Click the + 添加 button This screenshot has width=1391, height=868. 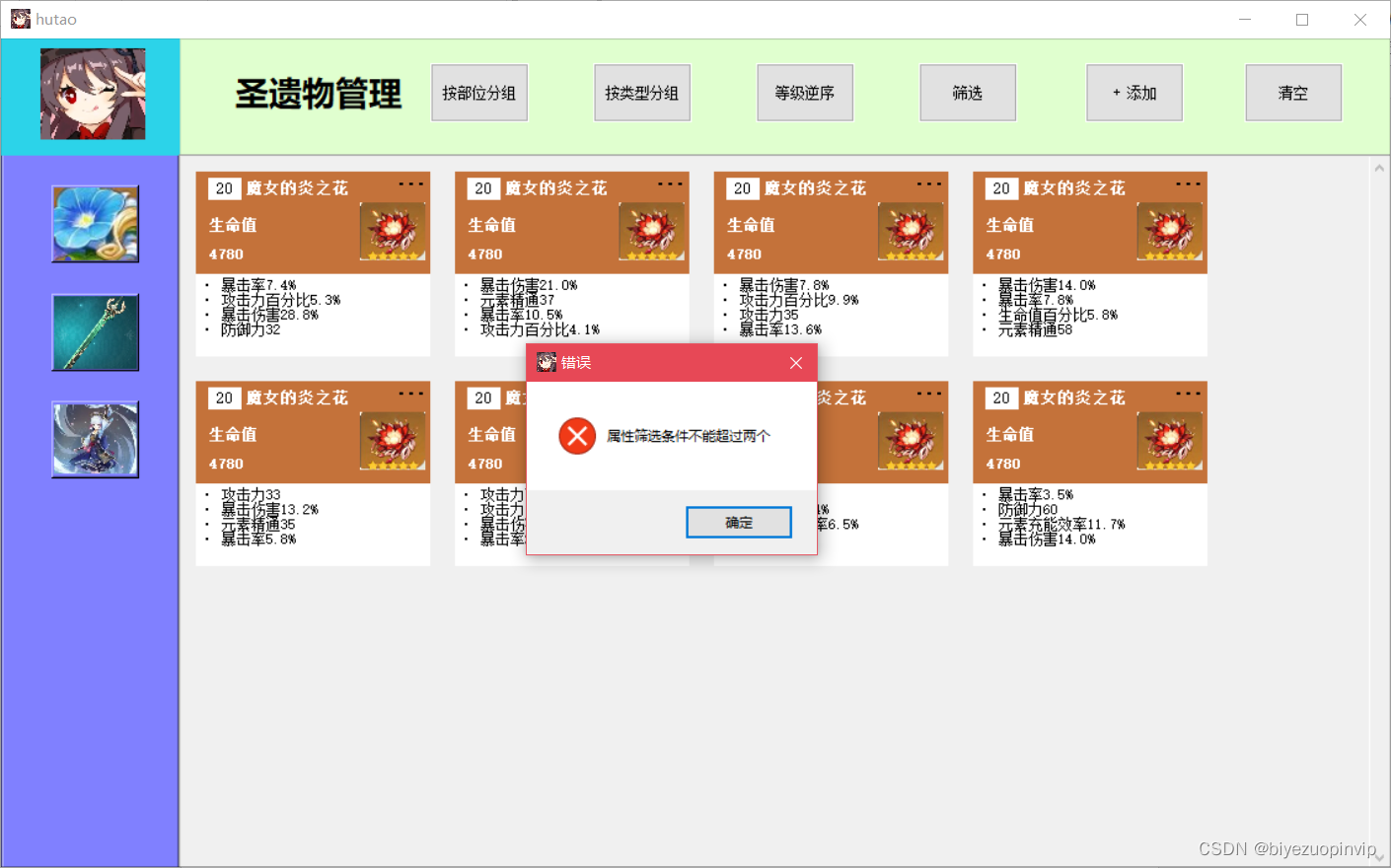pyautogui.click(x=1135, y=93)
